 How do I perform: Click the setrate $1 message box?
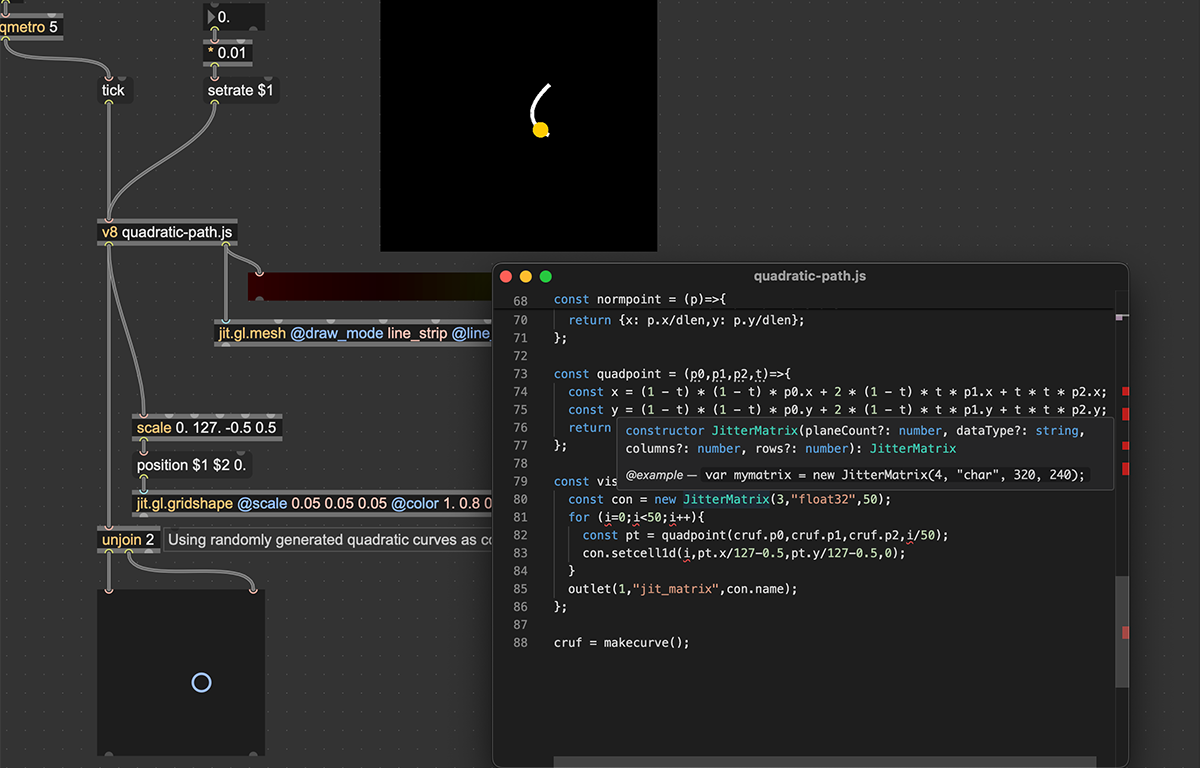pos(240,90)
